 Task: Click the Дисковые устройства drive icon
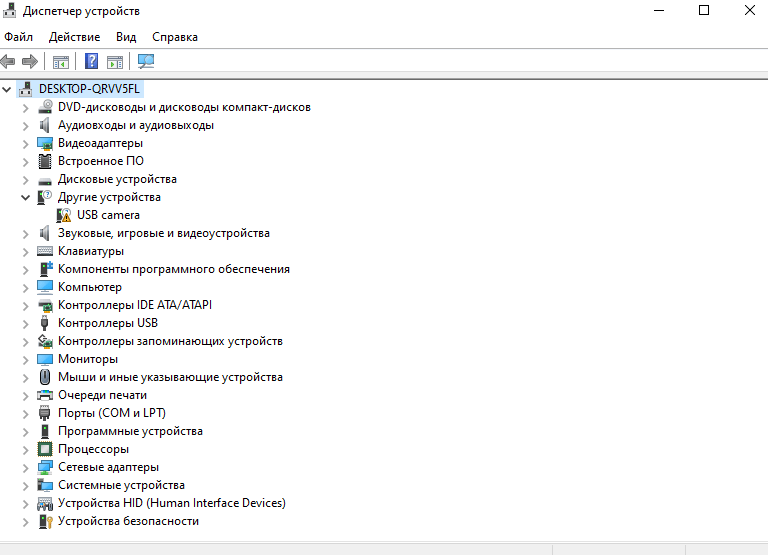click(x=45, y=180)
